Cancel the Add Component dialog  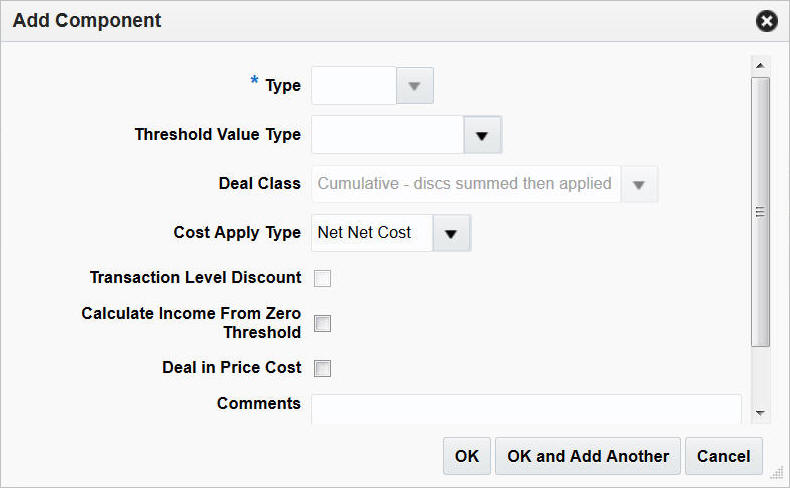pos(724,456)
